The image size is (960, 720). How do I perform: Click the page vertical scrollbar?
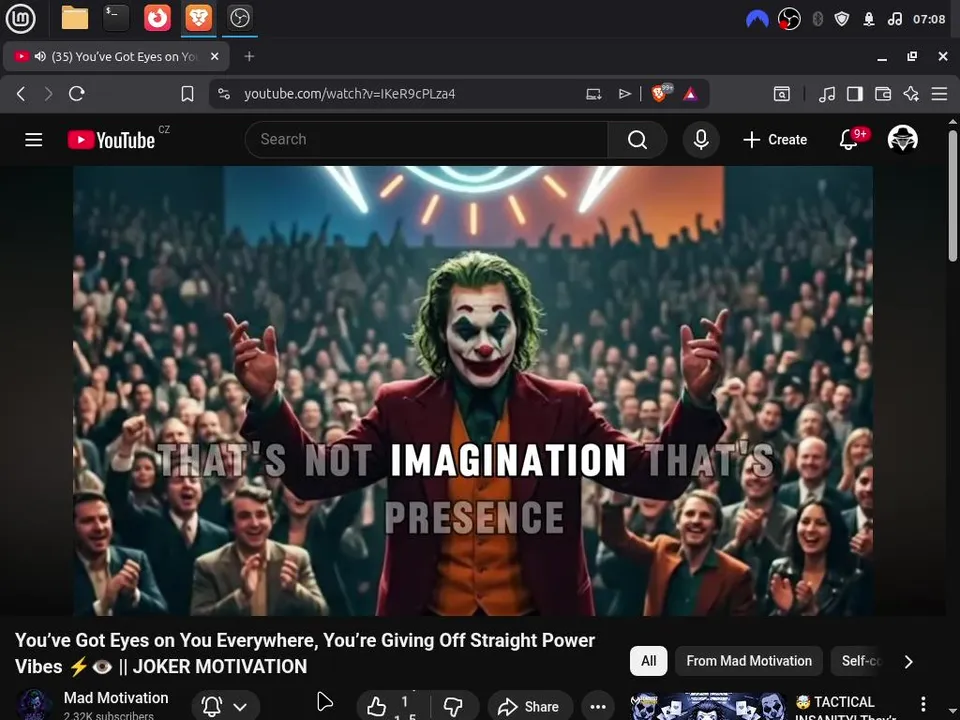tap(953, 196)
